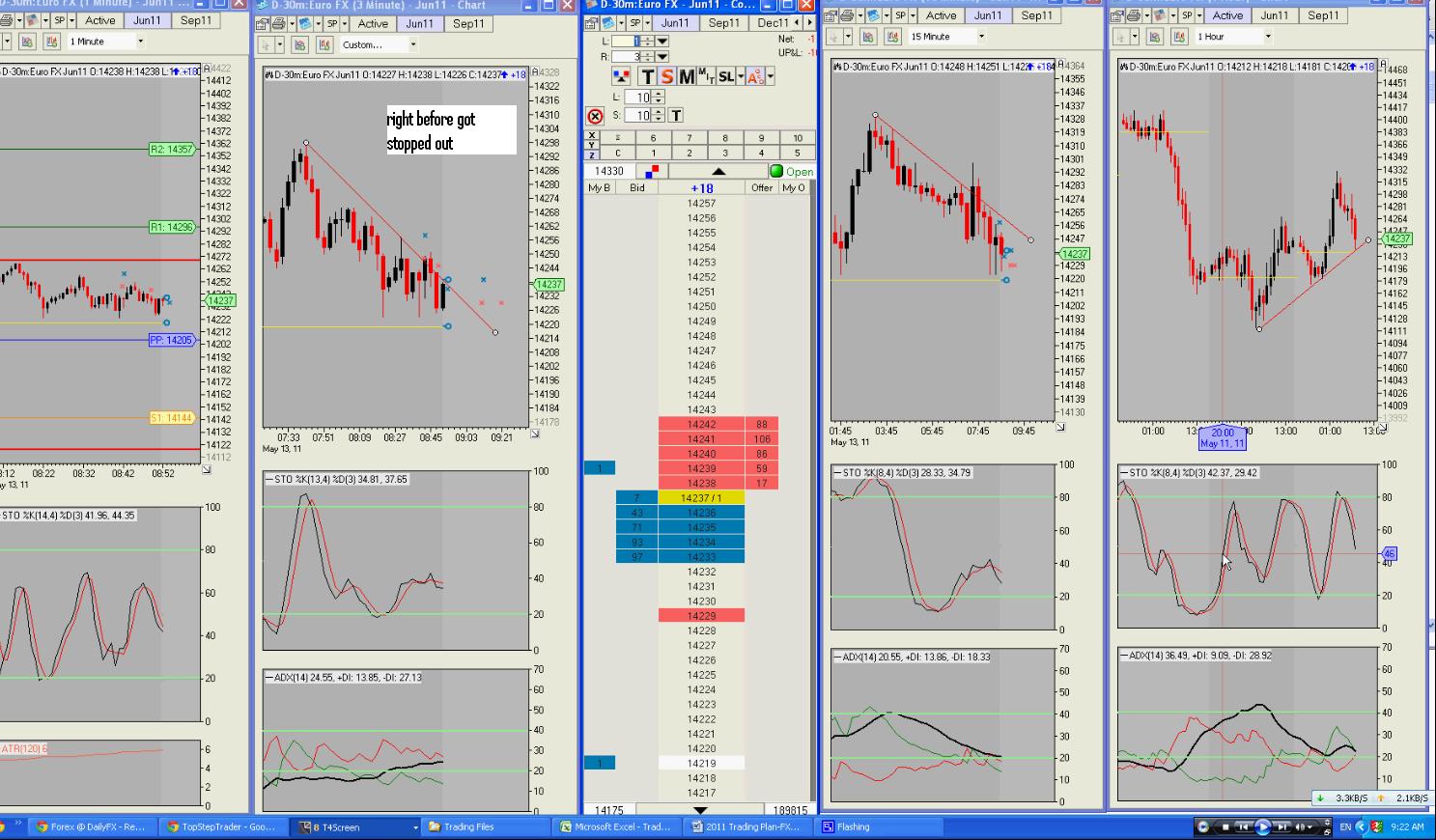Viewport: 1436px width, 840px height.
Task: Click the keypad C clear button in the DOM
Action: (x=618, y=153)
